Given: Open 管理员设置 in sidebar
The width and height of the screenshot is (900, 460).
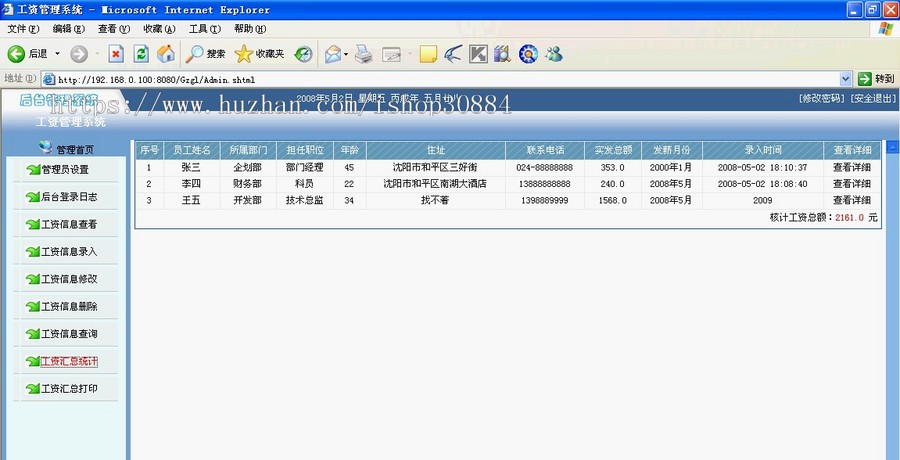Looking at the screenshot, I should pyautogui.click(x=65, y=170).
